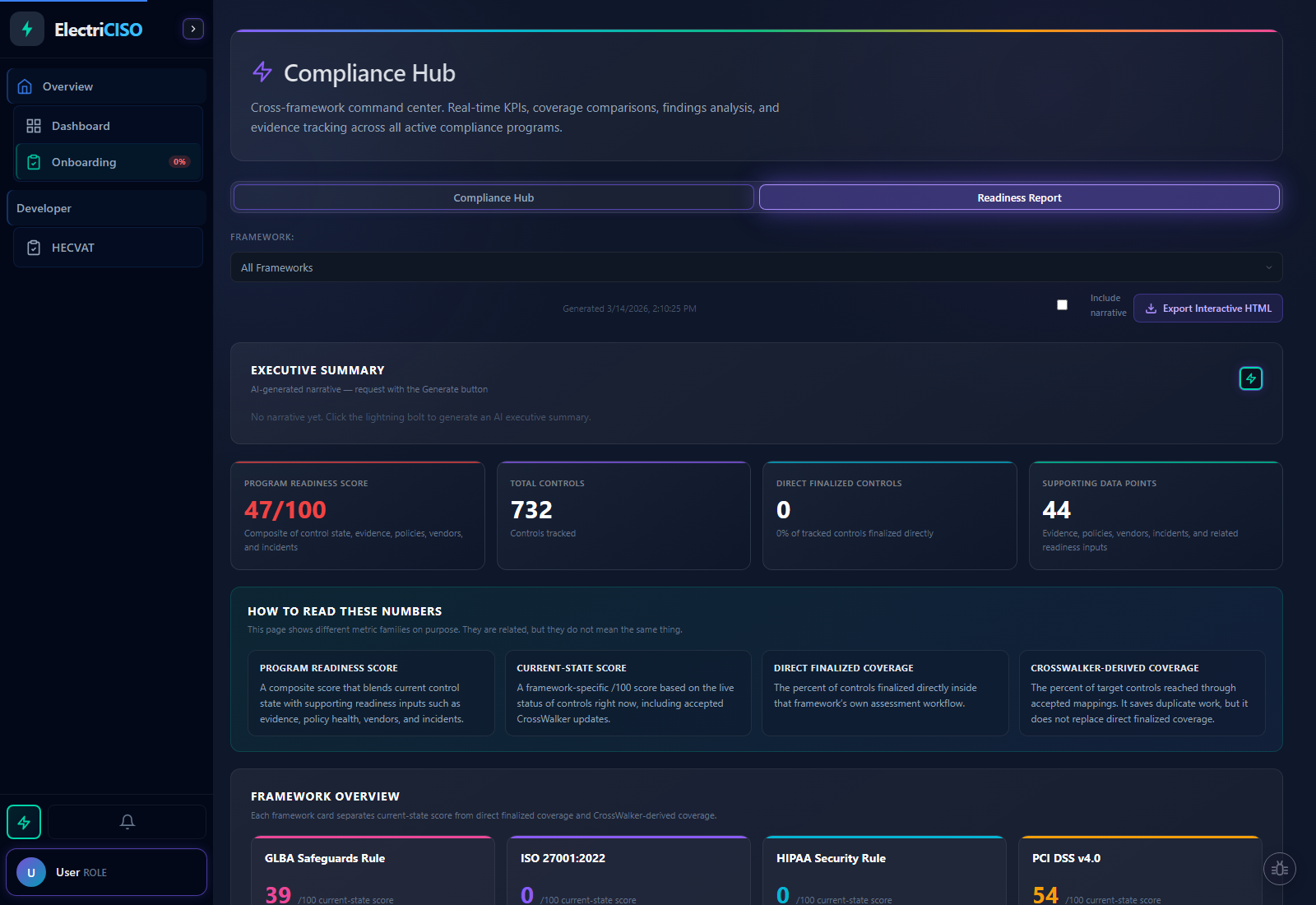Collapse the sidebar using the chevron button

pos(192,28)
